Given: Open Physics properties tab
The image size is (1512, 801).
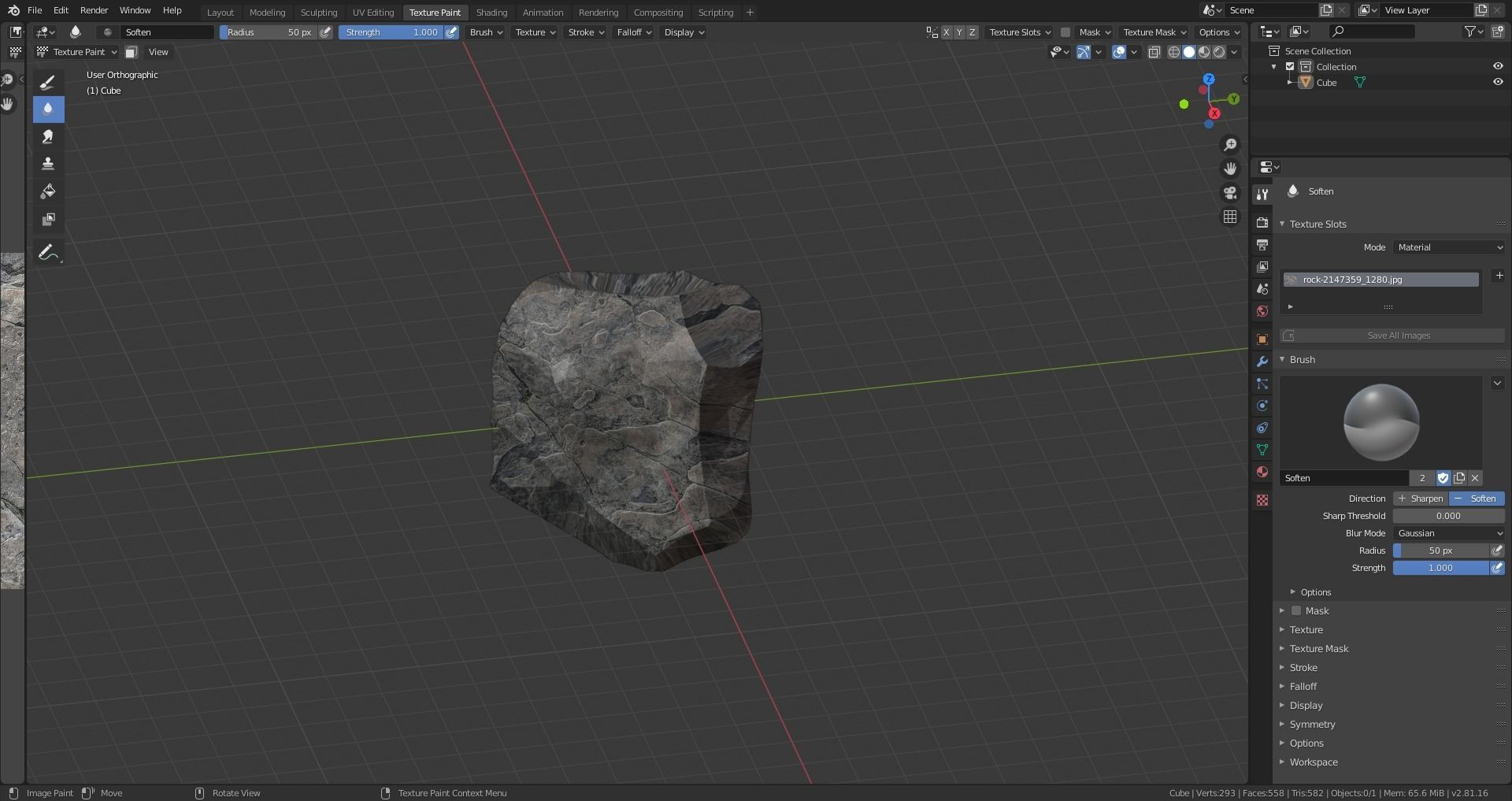Looking at the screenshot, I should [x=1262, y=406].
